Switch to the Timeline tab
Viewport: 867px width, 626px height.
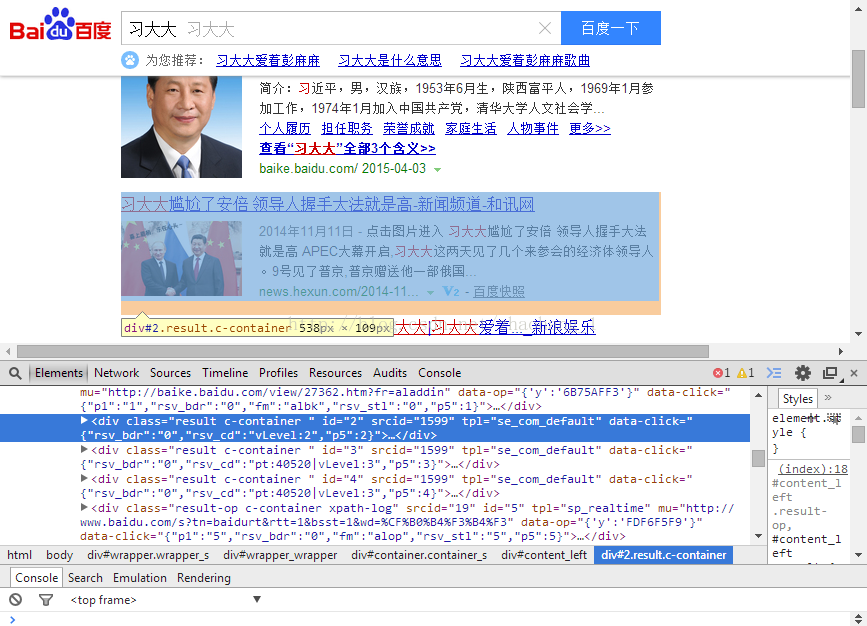pos(225,373)
